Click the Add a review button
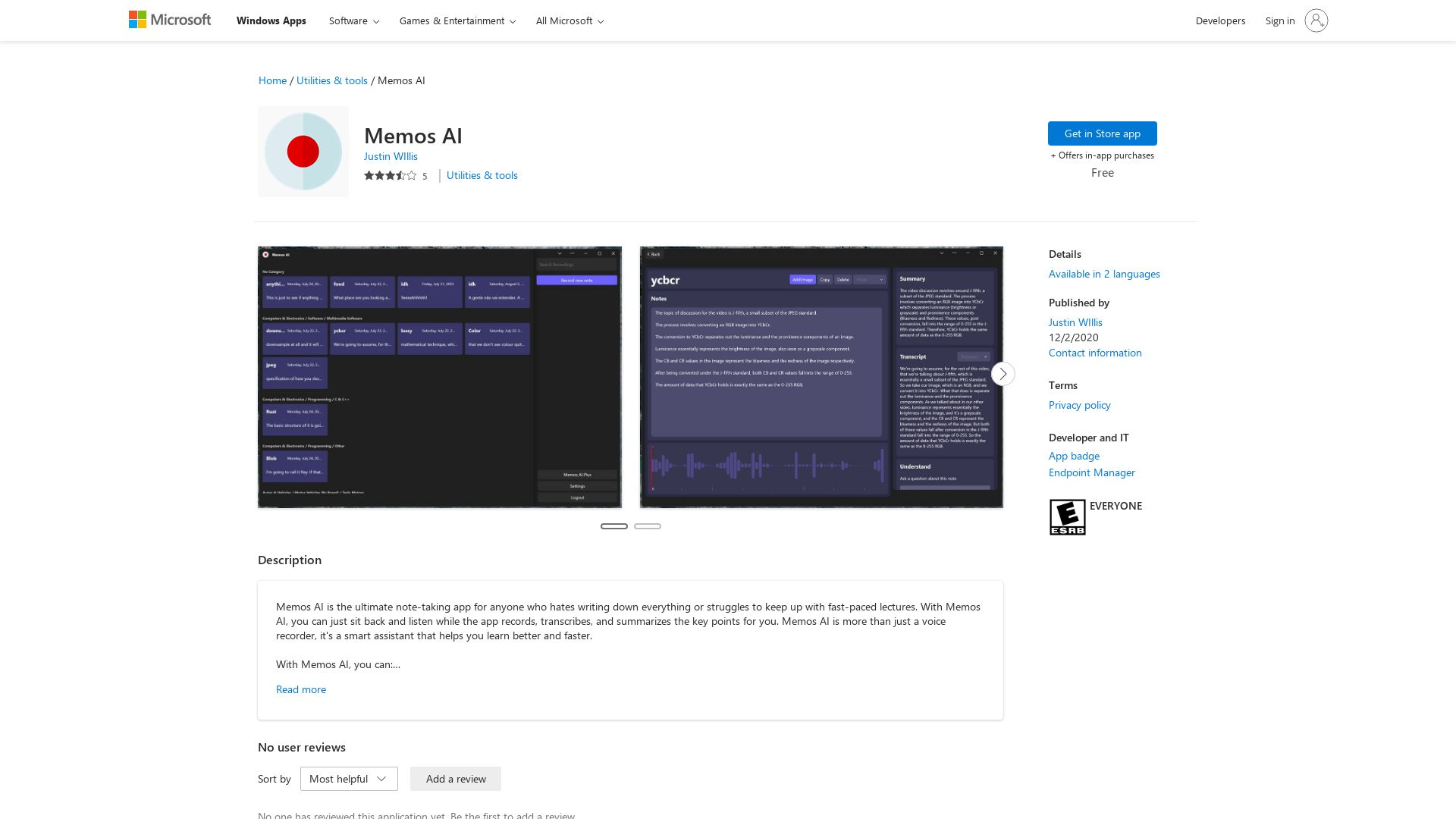1456x819 pixels. (x=455, y=778)
